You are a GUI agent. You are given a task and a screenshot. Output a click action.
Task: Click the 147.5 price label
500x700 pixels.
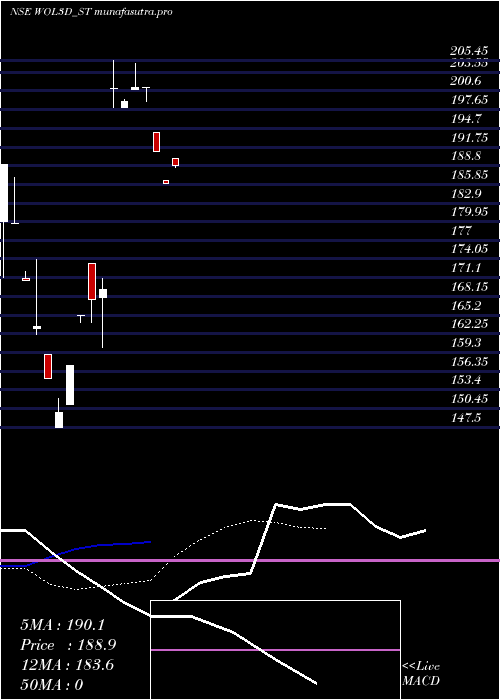466,418
